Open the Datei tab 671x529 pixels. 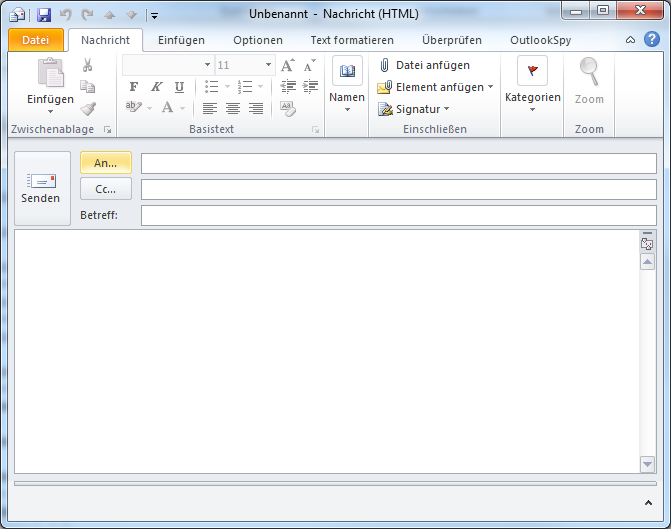click(x=36, y=40)
